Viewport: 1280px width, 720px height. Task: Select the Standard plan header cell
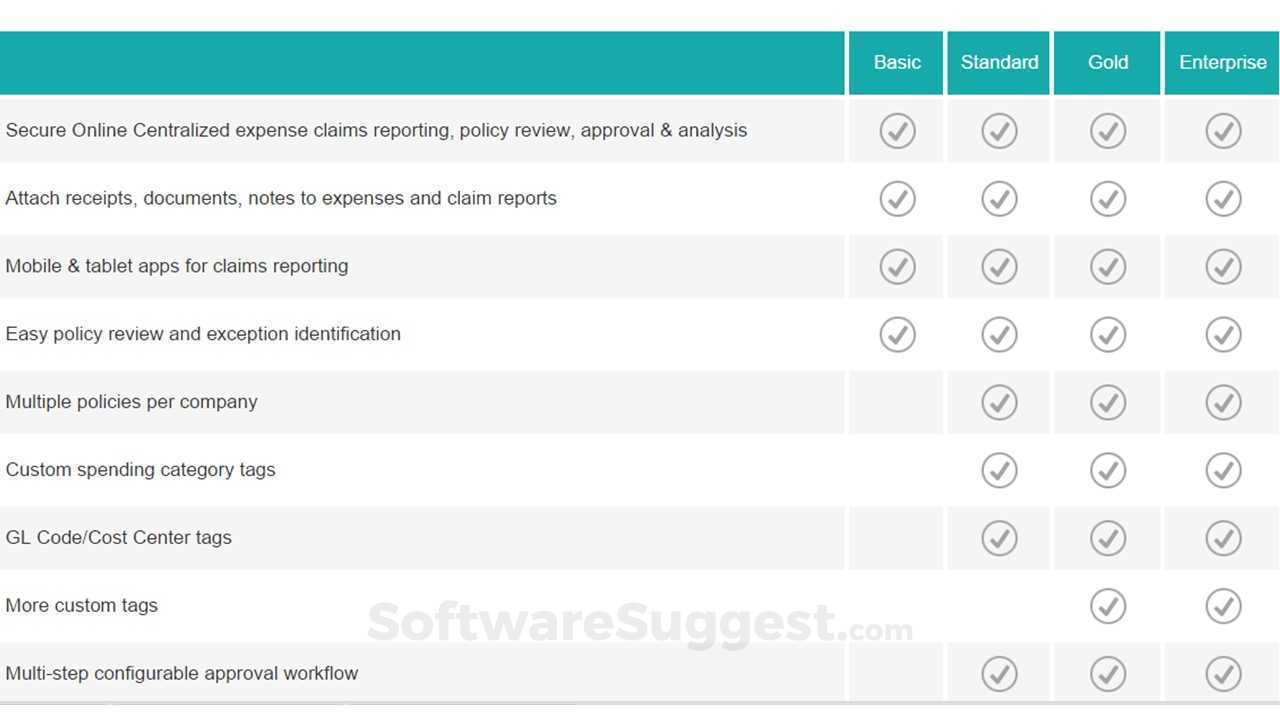[x=999, y=62]
